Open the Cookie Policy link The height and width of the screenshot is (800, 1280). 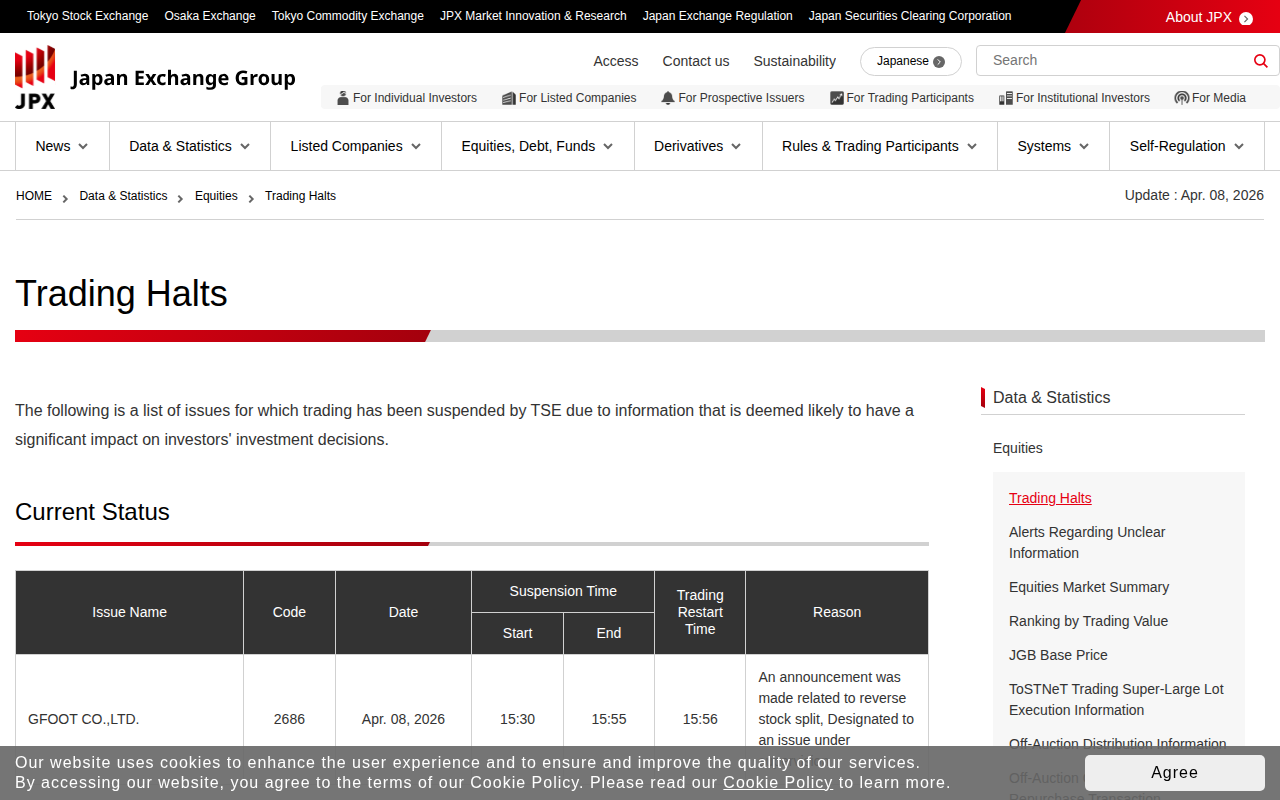pos(777,782)
